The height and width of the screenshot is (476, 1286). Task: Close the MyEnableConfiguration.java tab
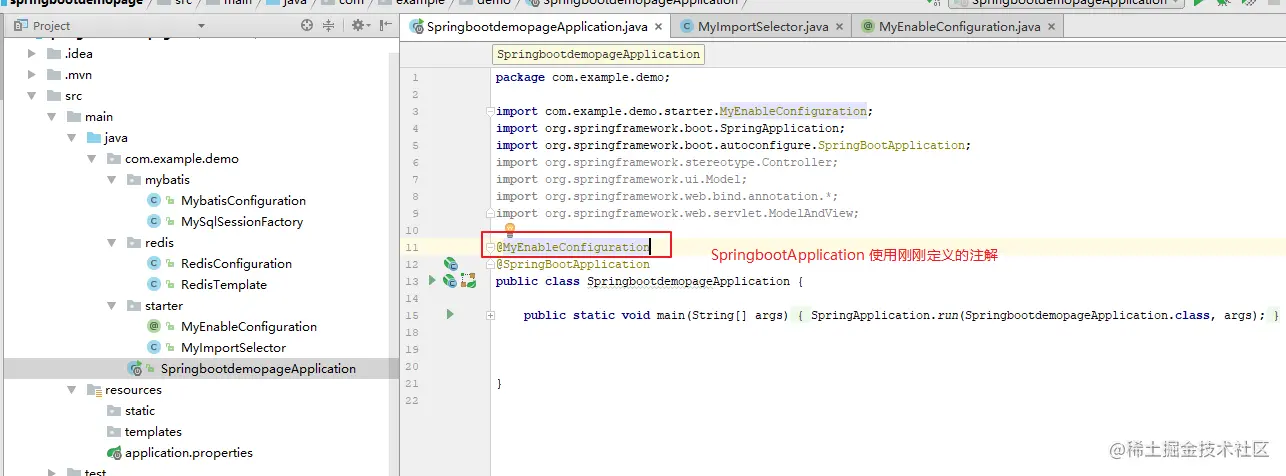tap(1052, 28)
